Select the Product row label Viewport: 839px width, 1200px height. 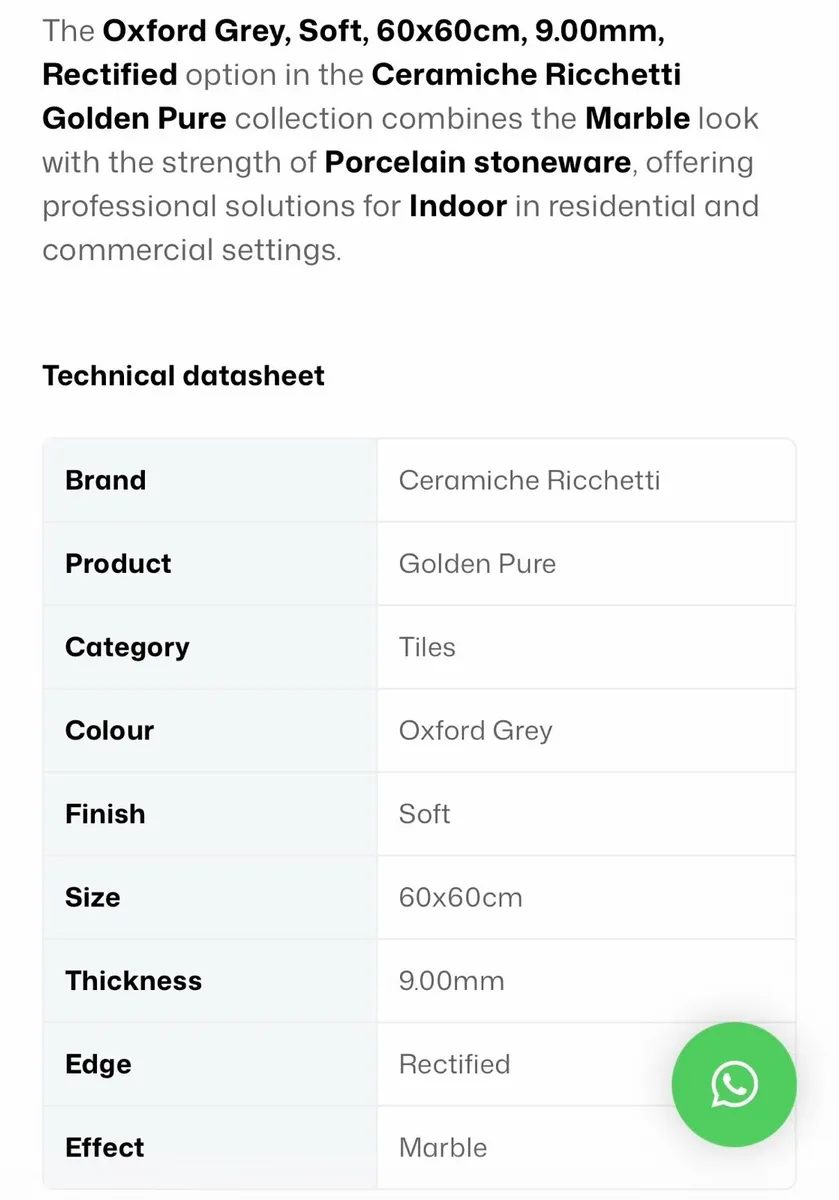(118, 564)
